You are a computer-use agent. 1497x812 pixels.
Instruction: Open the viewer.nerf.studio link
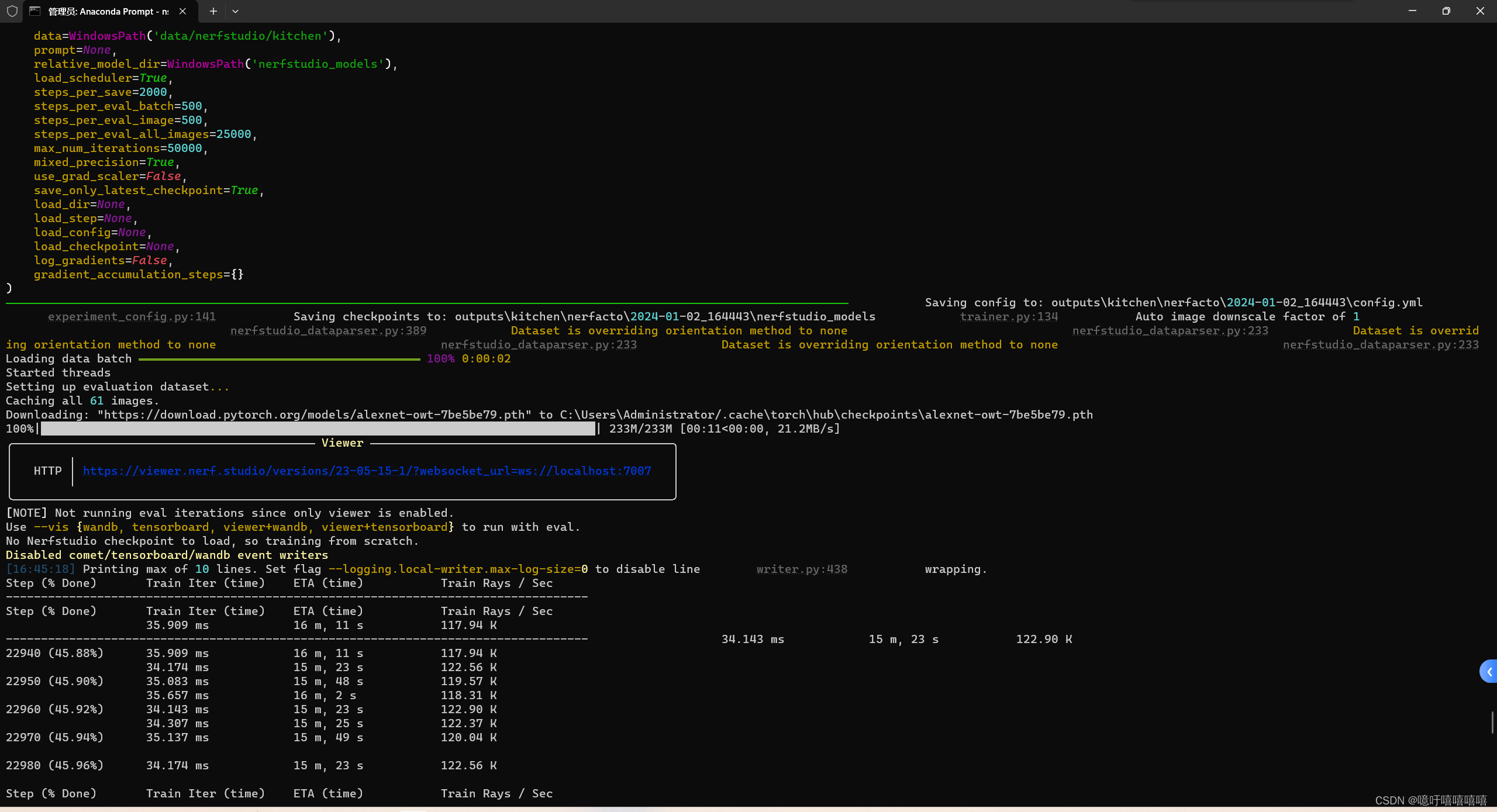[x=367, y=471]
